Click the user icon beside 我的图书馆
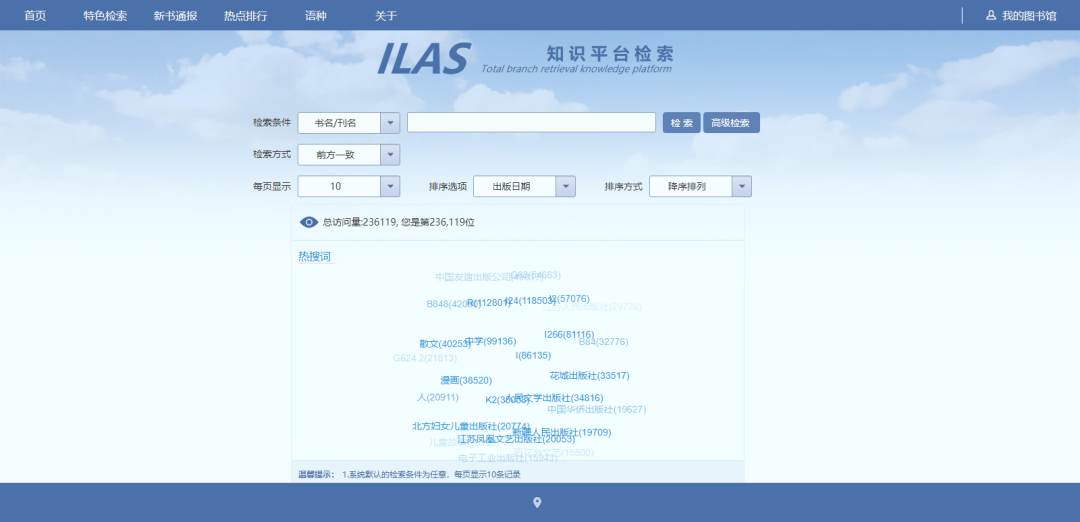Screen dimensions: 1080x522 click(991, 15)
